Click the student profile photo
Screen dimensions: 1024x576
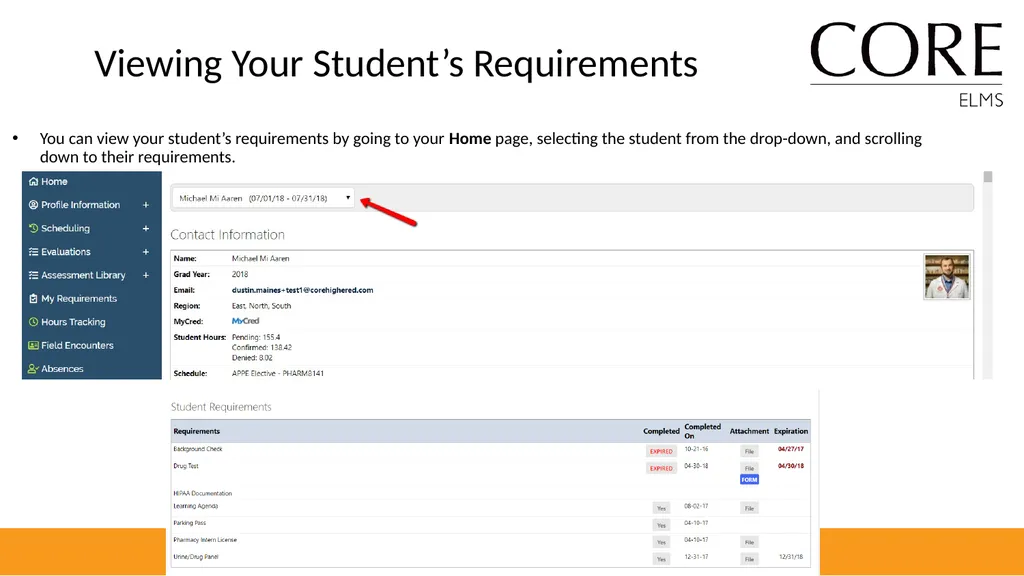[946, 277]
